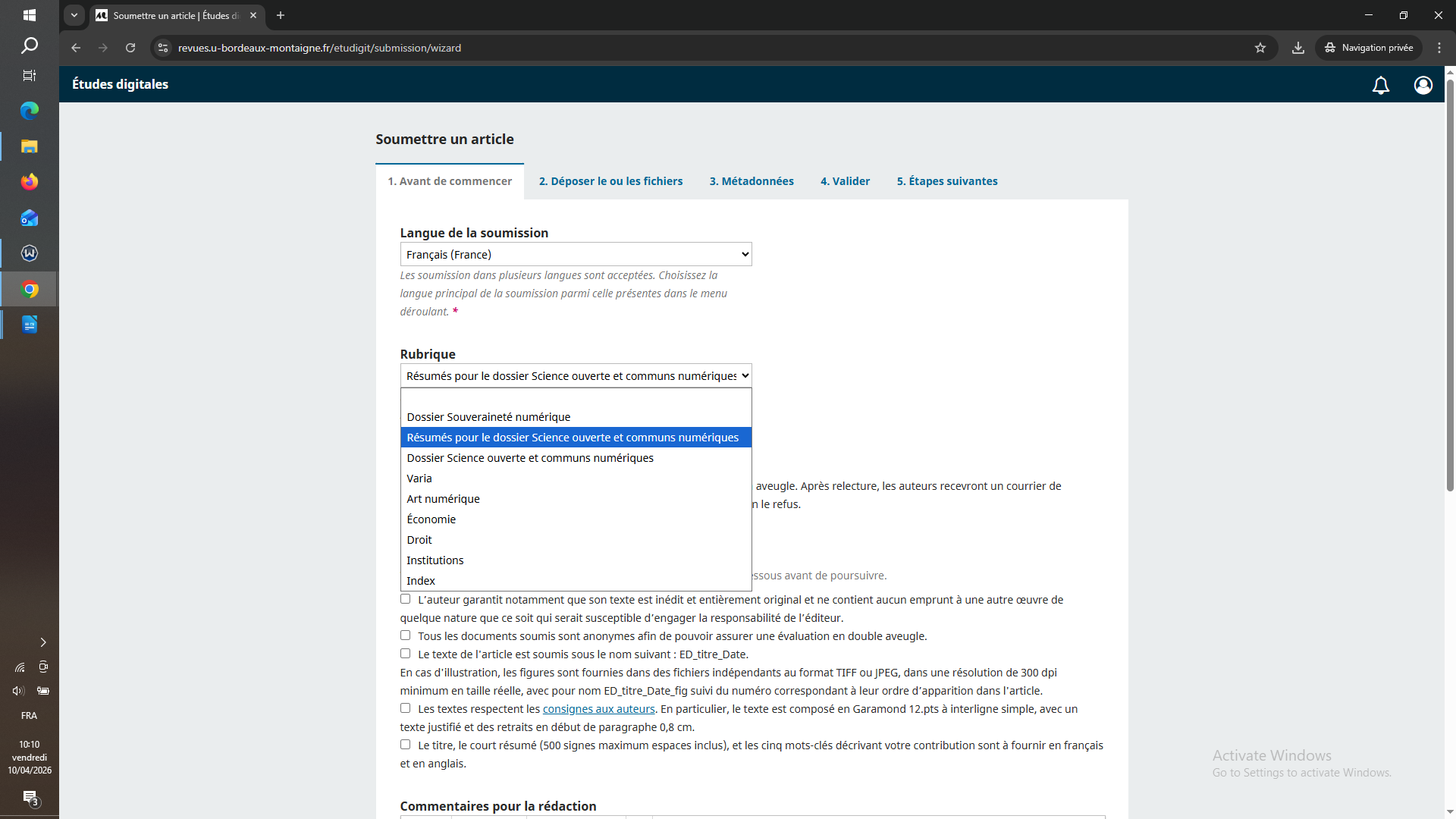Open the user profile icon
Screen dimensions: 1456x819
coord(1423,85)
